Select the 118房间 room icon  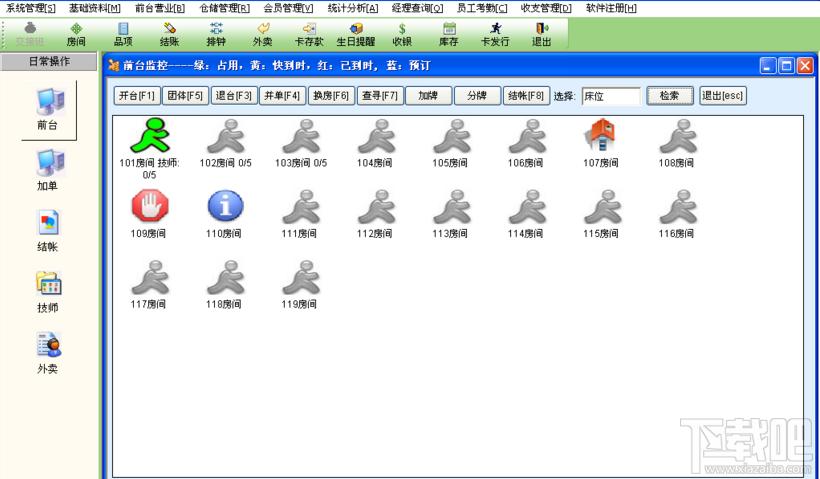pyautogui.click(x=225, y=277)
